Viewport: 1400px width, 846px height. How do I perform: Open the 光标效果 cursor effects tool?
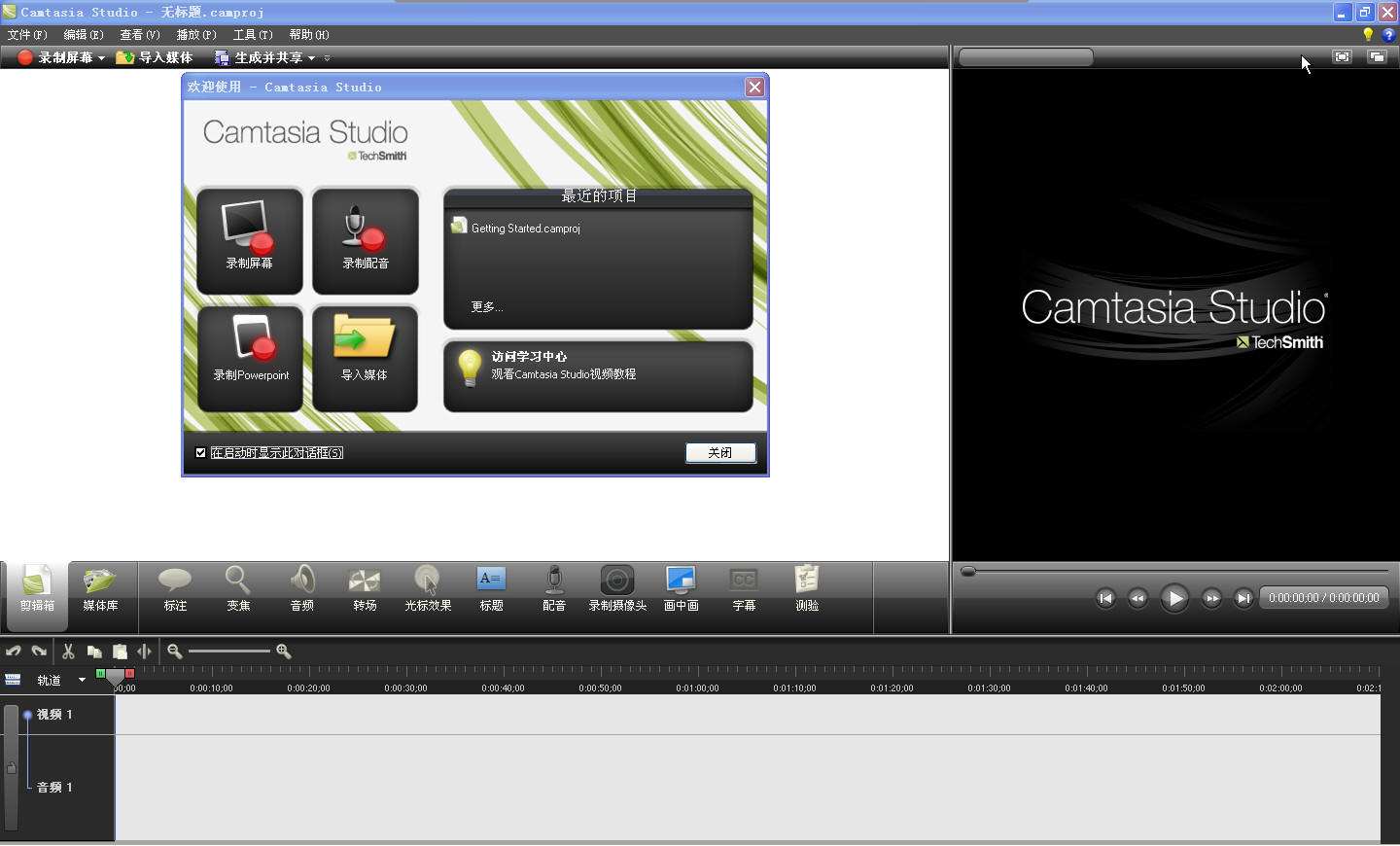tap(428, 589)
